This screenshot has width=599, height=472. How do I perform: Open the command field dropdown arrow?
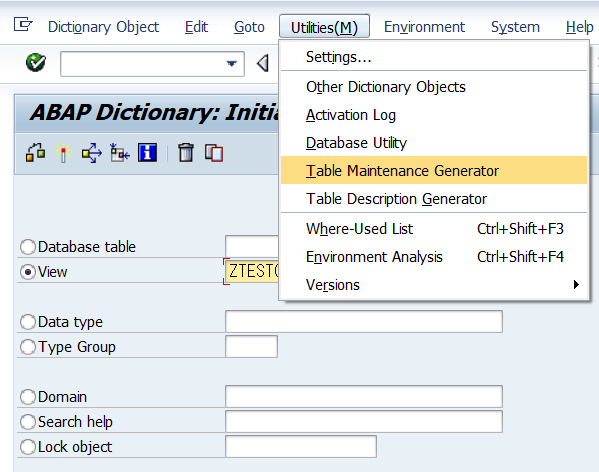tap(232, 64)
